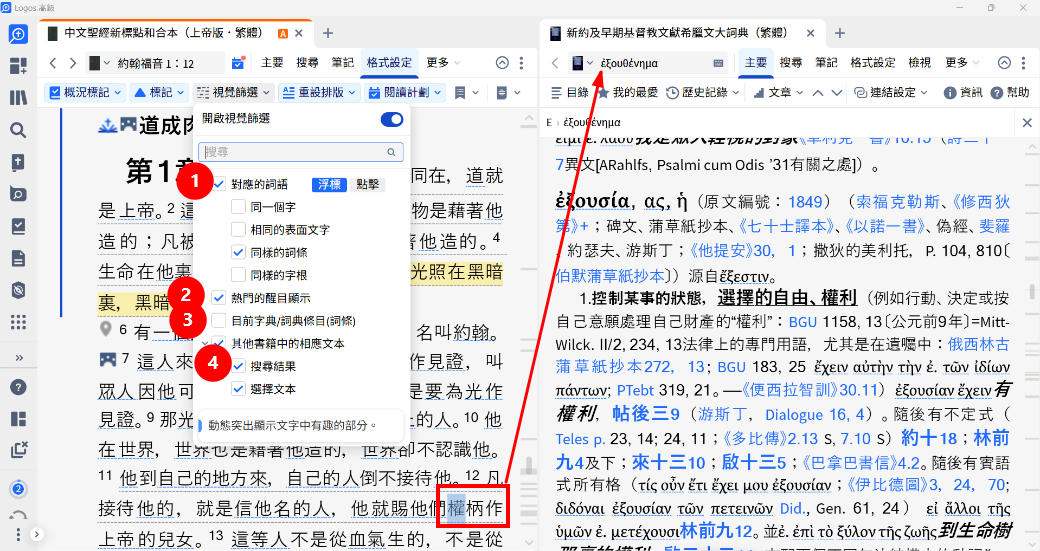Screen dimensions: 1040x551
Task: Jump to the next article with the down arrow
Action: tap(837, 93)
